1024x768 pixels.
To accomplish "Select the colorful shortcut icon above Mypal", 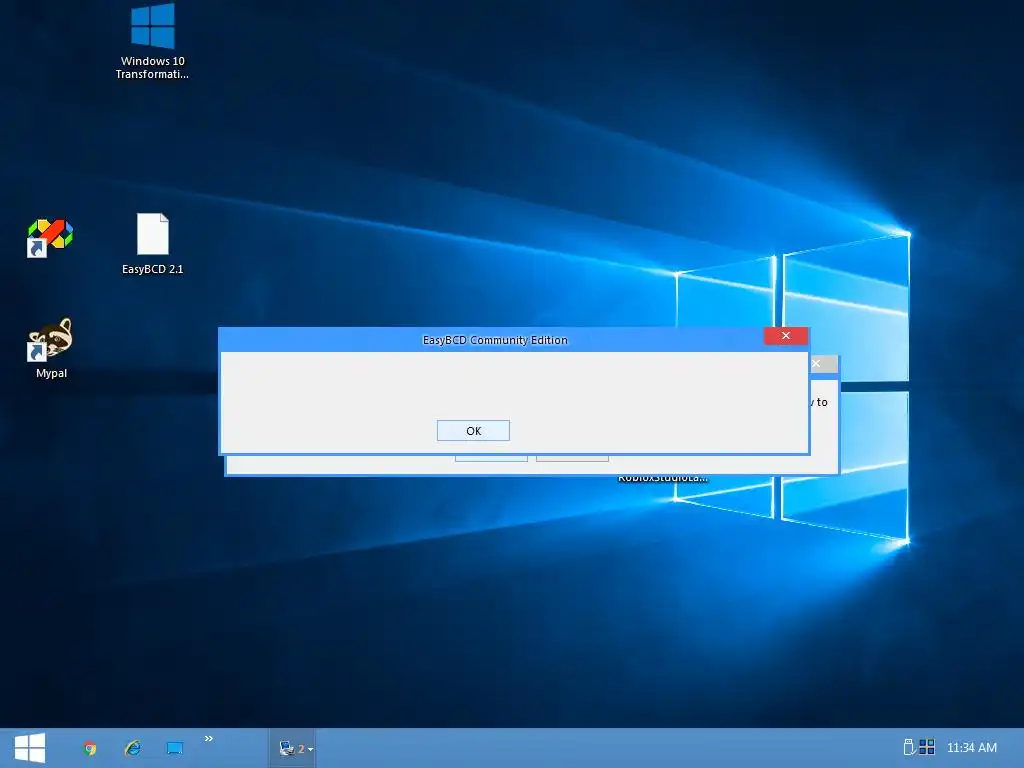I will 50,237.
